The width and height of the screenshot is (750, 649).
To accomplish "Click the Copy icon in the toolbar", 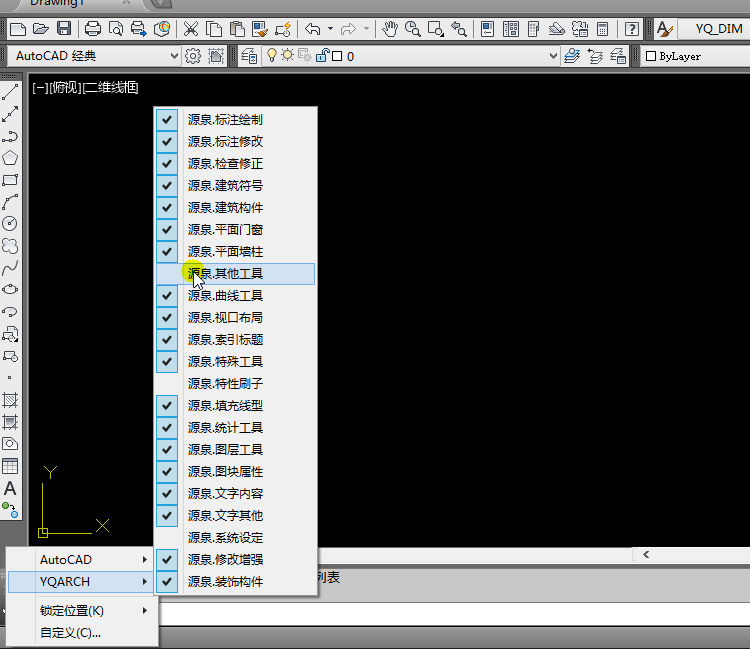I will (214, 29).
